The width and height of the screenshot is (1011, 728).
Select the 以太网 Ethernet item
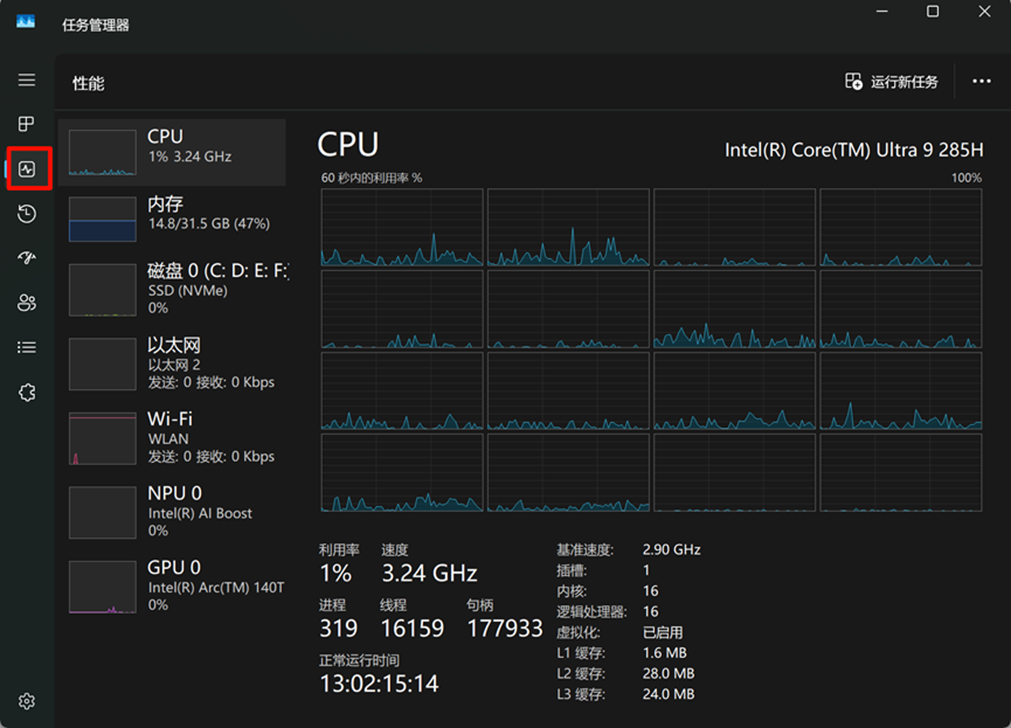(172, 363)
